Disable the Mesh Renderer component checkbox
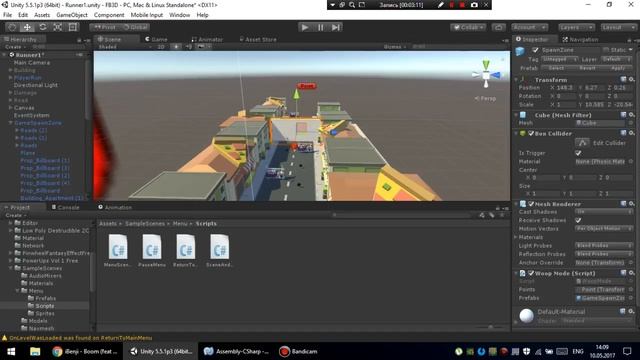640x360 pixels. coord(531,204)
